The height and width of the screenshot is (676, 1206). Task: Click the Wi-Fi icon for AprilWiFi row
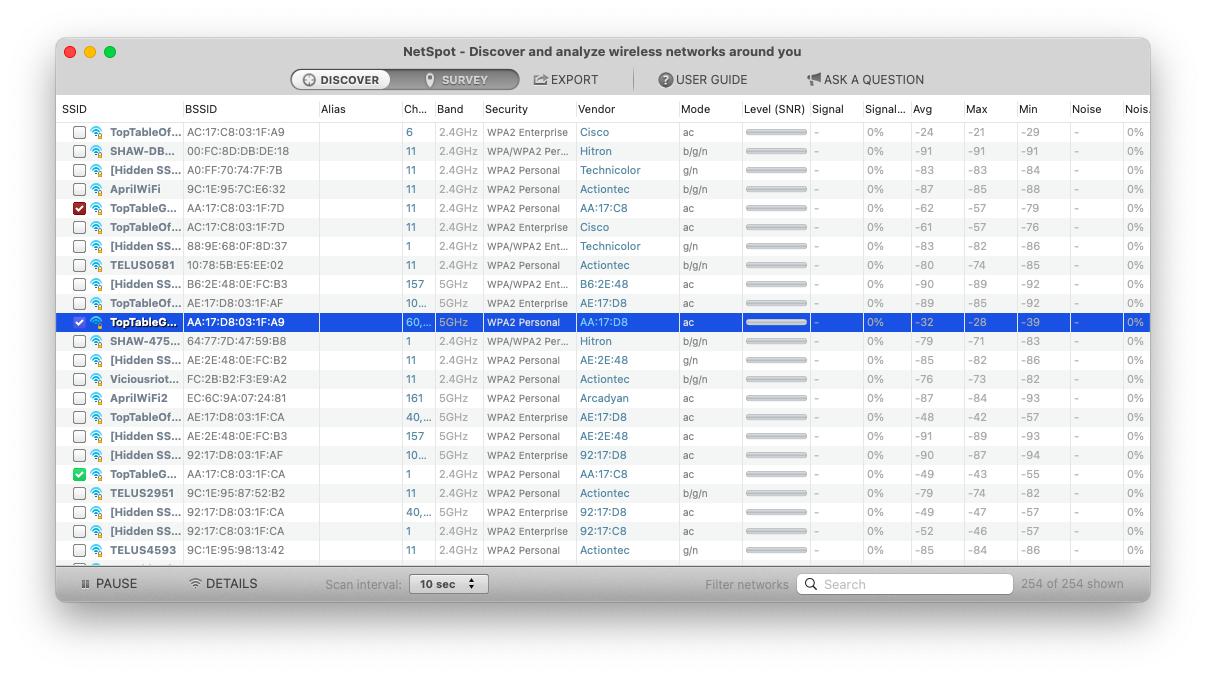(97, 189)
